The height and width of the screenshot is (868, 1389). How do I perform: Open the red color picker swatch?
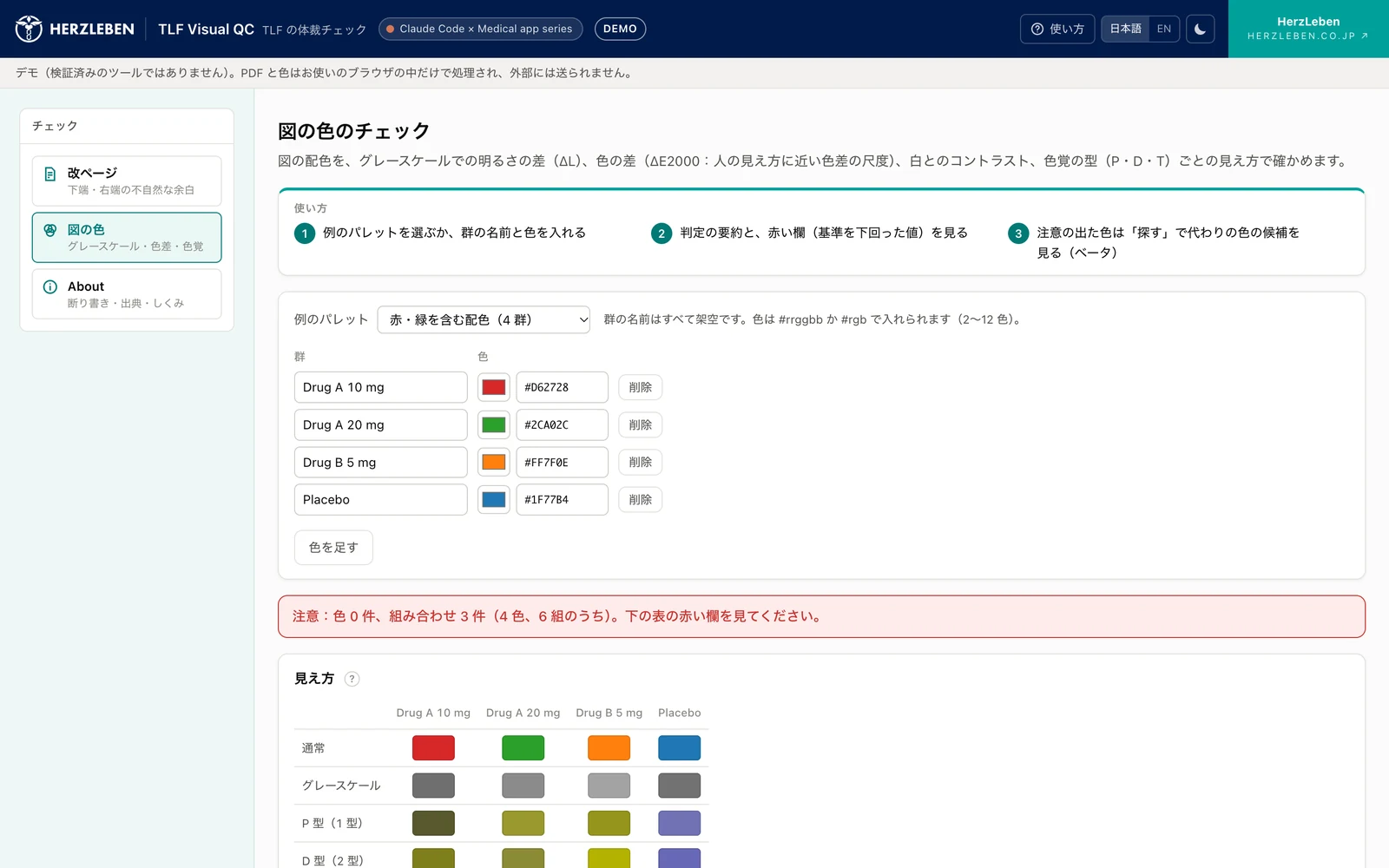(x=494, y=387)
